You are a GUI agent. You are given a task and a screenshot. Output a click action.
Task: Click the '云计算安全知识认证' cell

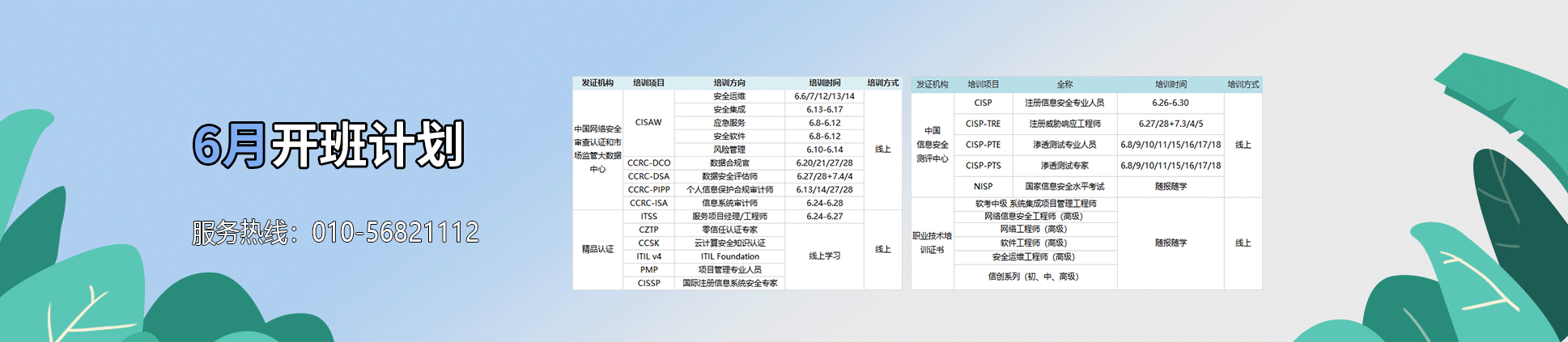tap(729, 243)
